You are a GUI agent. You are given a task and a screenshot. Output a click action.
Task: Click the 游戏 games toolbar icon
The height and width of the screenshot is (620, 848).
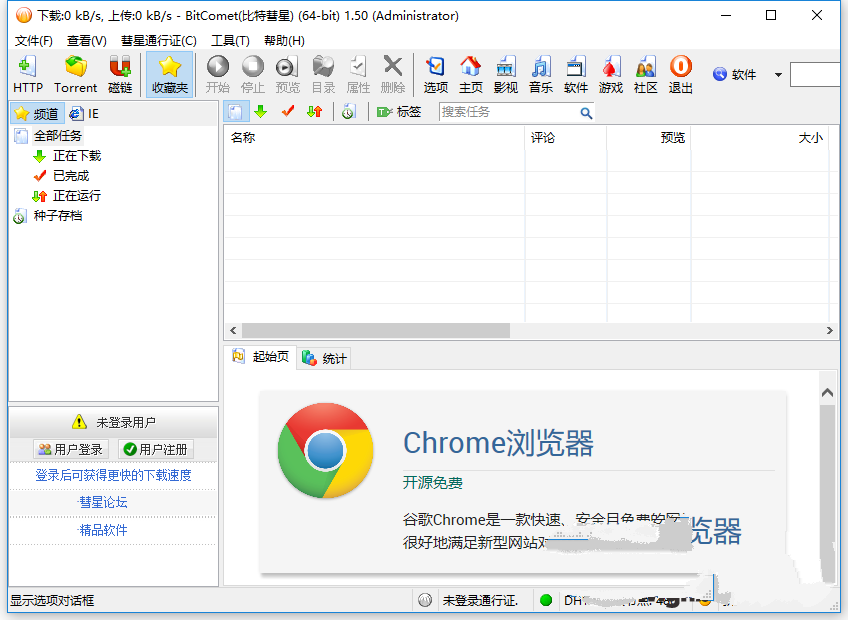tap(611, 74)
